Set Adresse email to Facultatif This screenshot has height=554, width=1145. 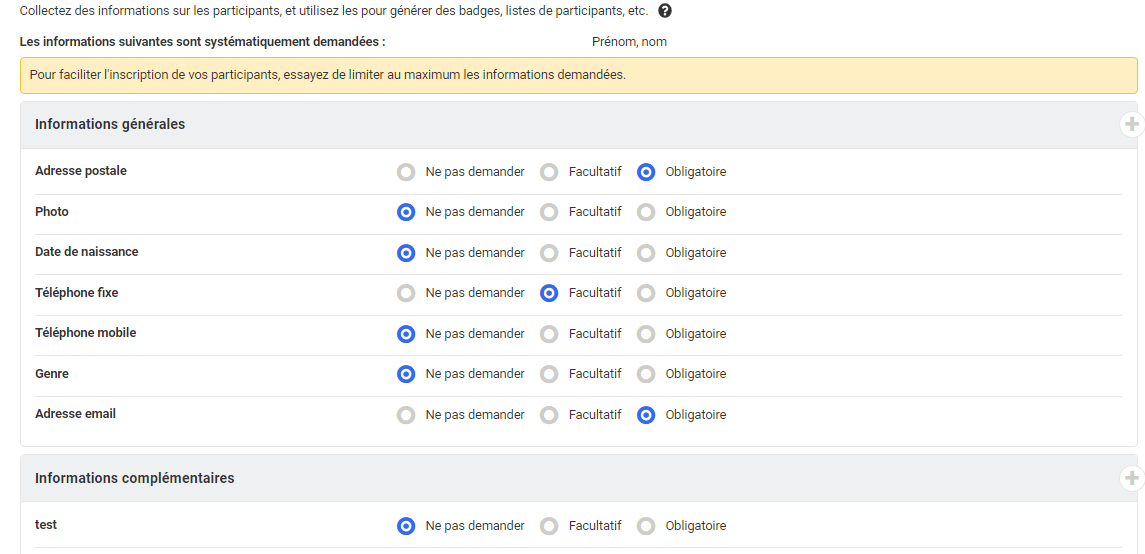coord(549,415)
